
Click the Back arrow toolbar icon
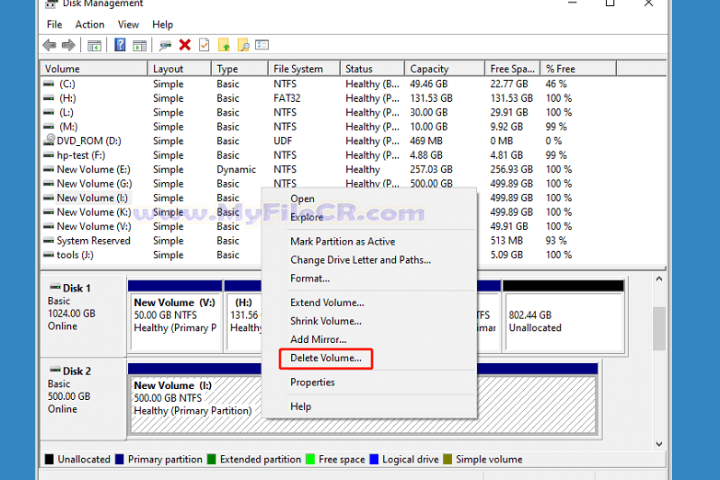49,45
